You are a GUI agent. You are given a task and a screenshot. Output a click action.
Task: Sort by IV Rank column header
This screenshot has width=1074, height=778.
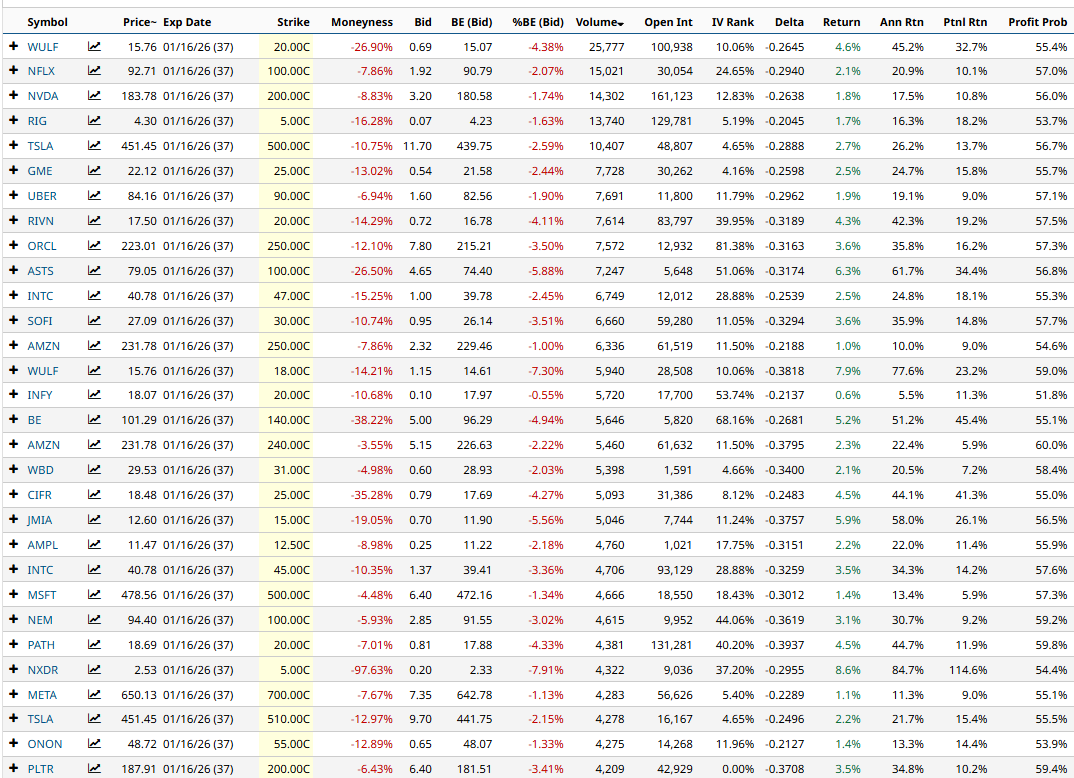click(x=732, y=22)
